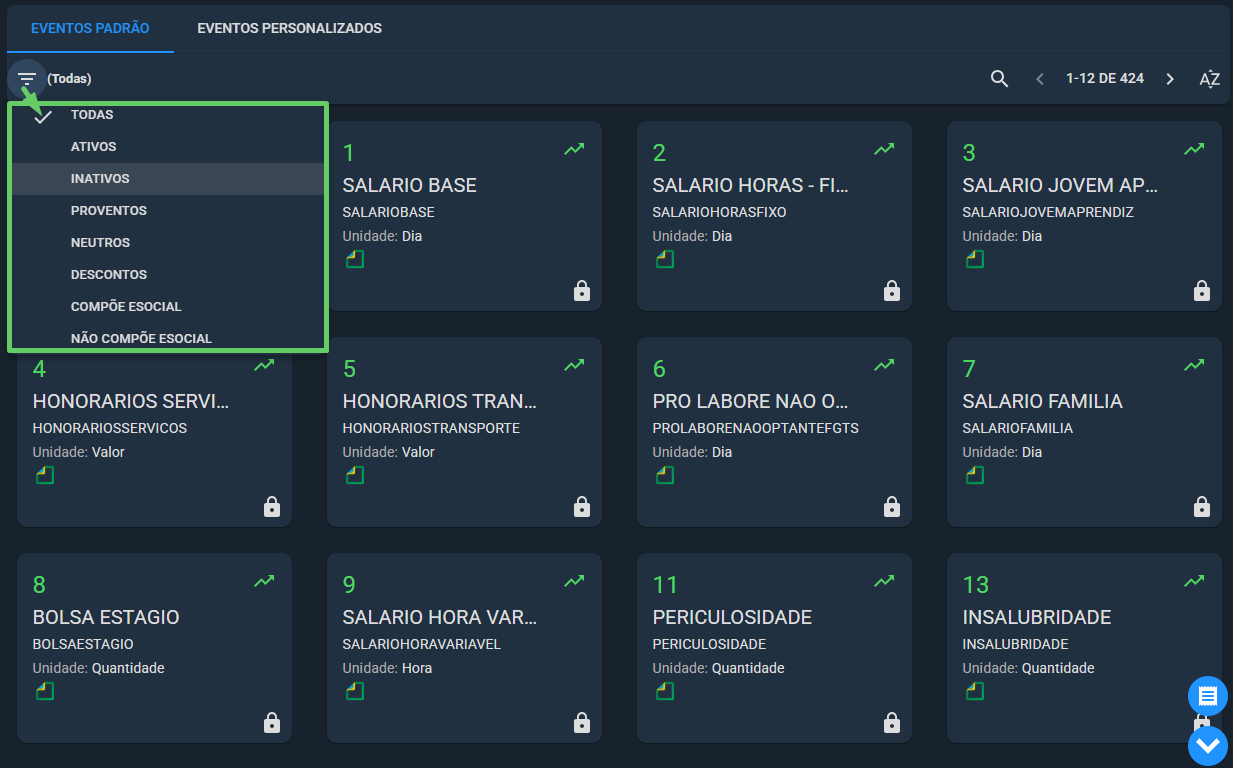Switch to the EVENTOS PERSONALIZADOS tab
Viewport: 1233px width, 768px height.
pyautogui.click(x=290, y=28)
